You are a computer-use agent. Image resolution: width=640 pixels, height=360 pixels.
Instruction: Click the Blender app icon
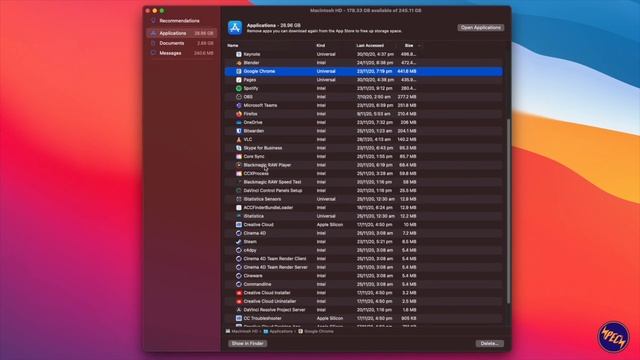pyautogui.click(x=239, y=62)
